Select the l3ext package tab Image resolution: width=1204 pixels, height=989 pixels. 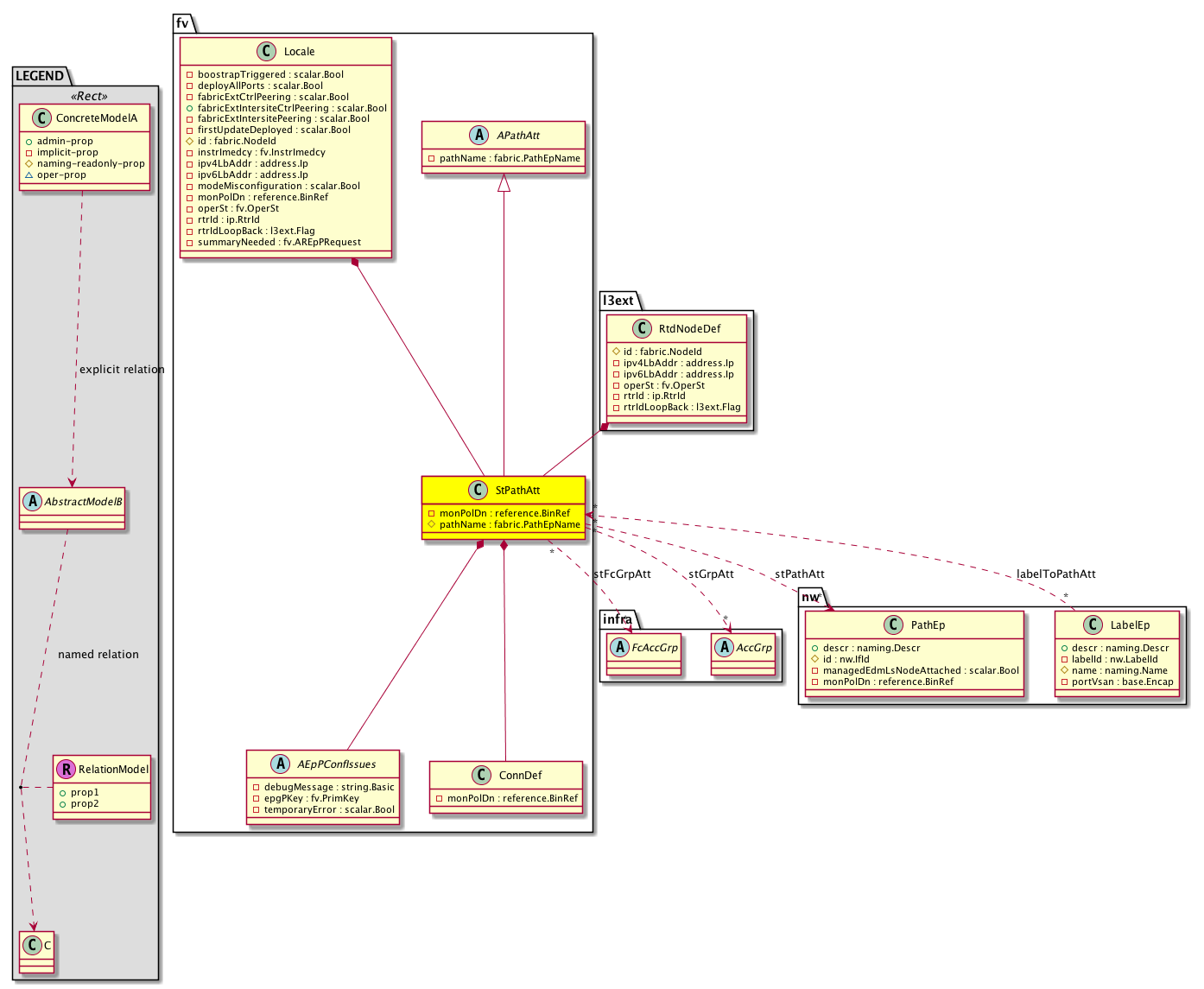(x=618, y=301)
